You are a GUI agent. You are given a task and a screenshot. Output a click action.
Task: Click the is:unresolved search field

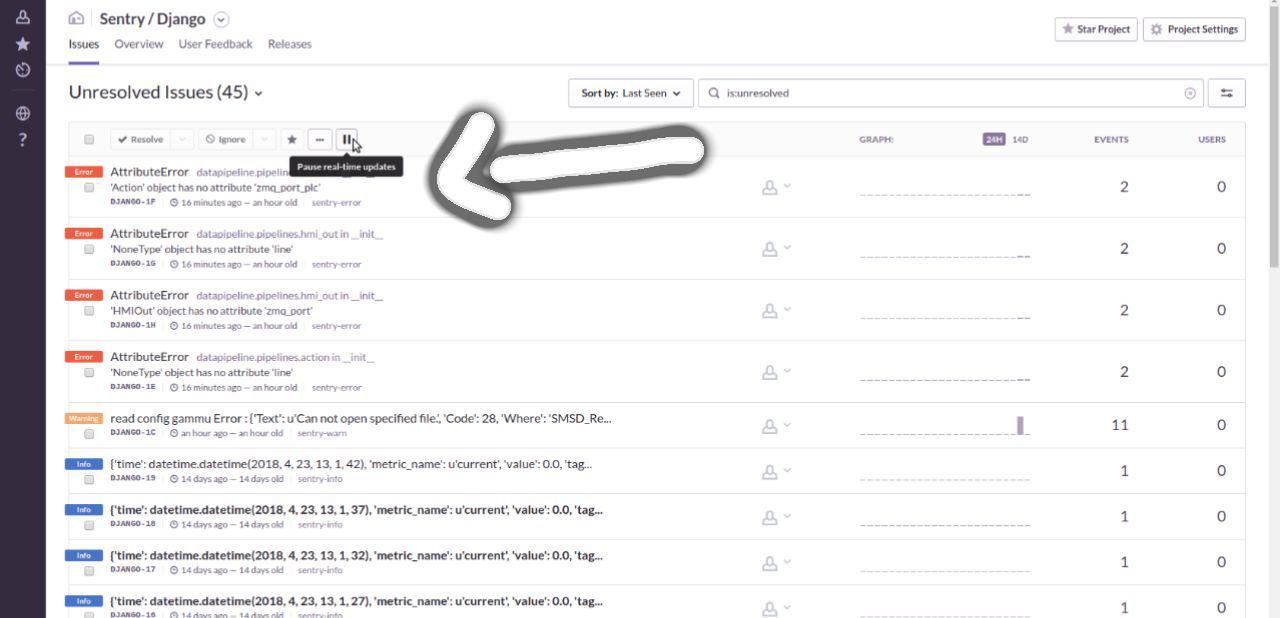(950, 93)
